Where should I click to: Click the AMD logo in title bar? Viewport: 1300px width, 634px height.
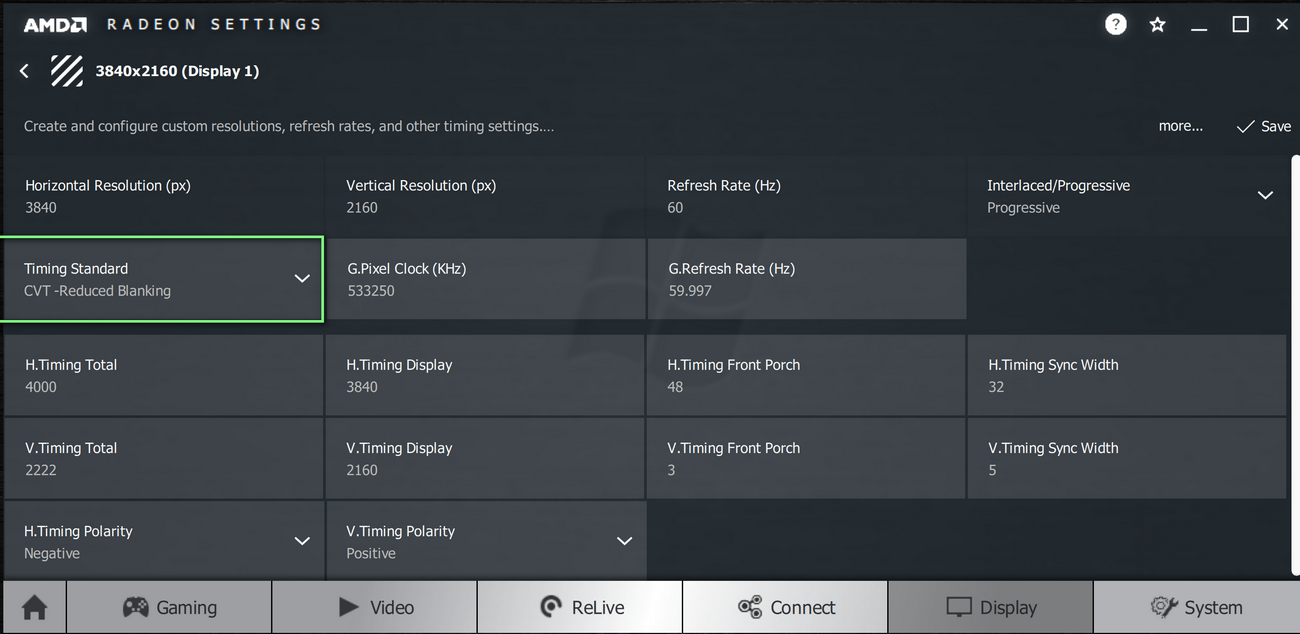pyautogui.click(x=55, y=25)
